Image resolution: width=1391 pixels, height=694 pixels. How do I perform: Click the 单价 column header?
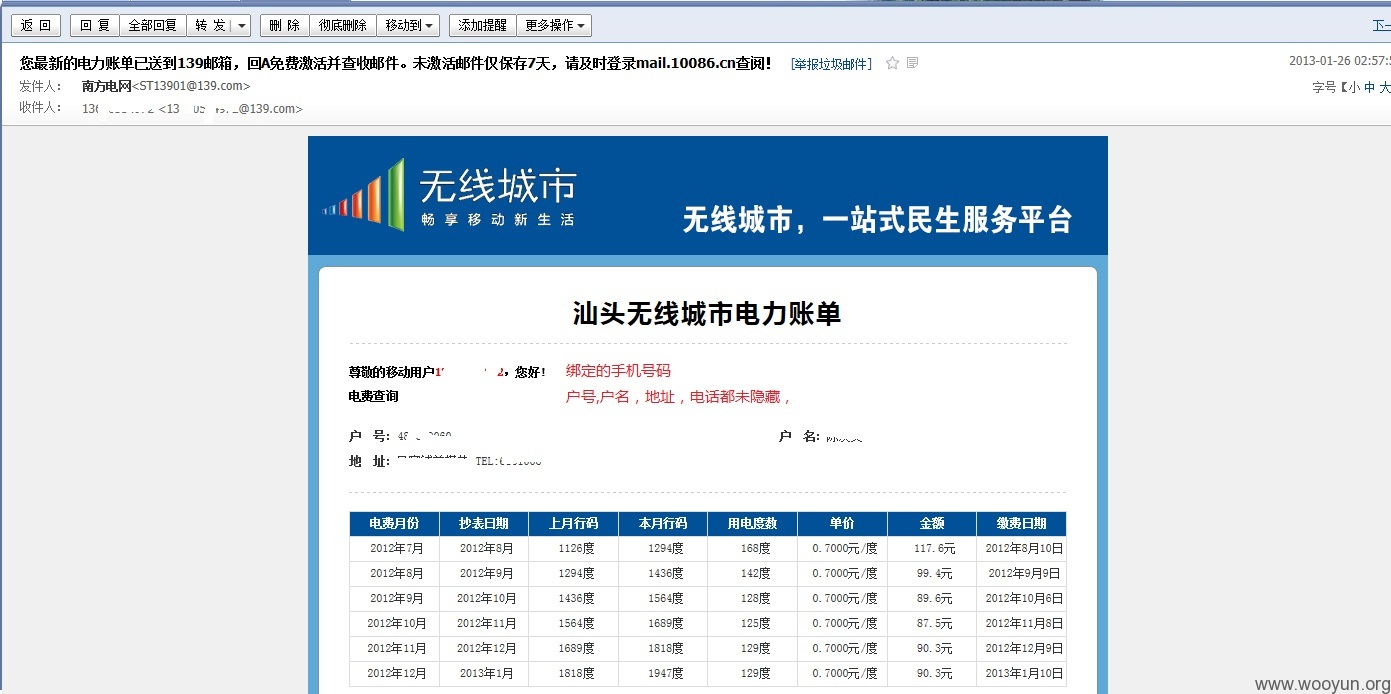[x=842, y=524]
